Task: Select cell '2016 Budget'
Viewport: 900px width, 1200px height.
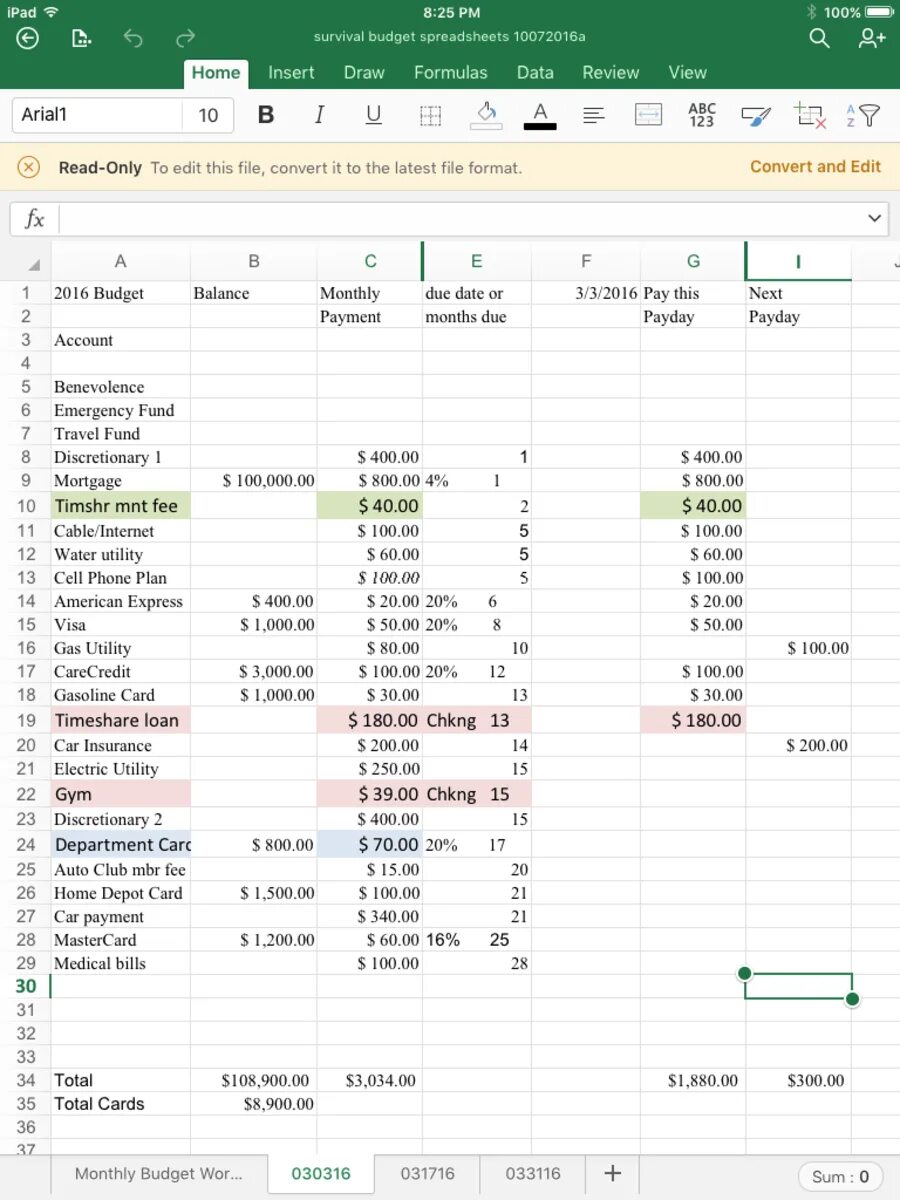Action: pos(120,293)
